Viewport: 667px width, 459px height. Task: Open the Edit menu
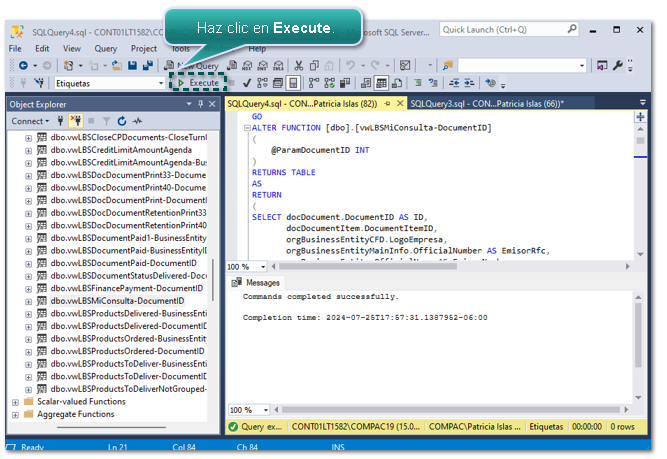coord(42,48)
